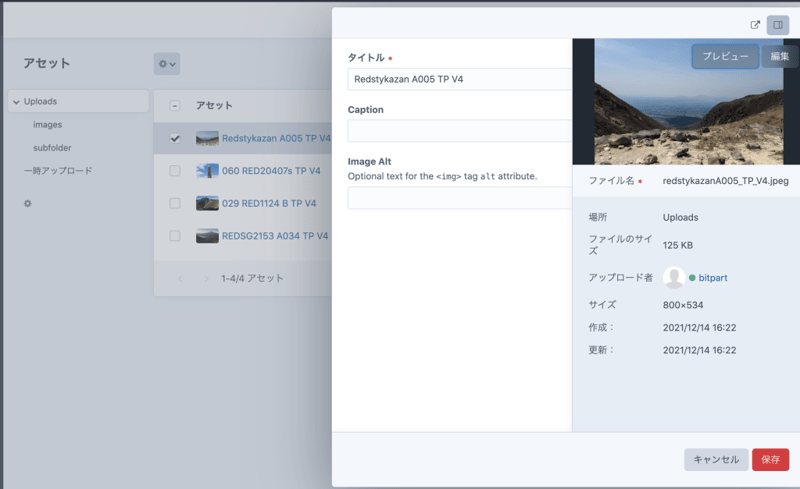Click the gear icon below 一時アップロード
Image resolution: width=800 pixels, height=489 pixels.
pos(28,204)
